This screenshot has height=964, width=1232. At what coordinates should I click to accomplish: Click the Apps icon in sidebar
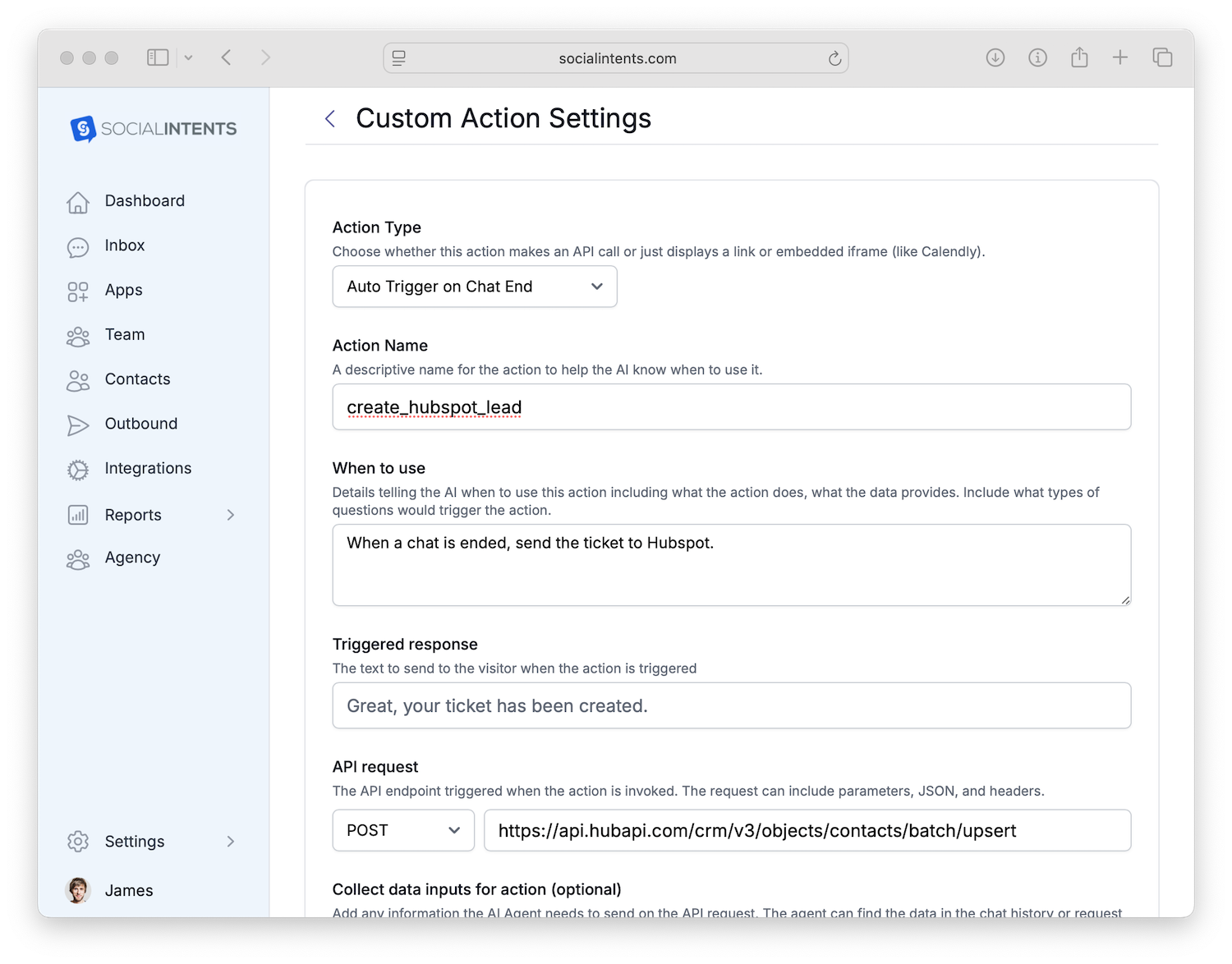[x=78, y=291]
